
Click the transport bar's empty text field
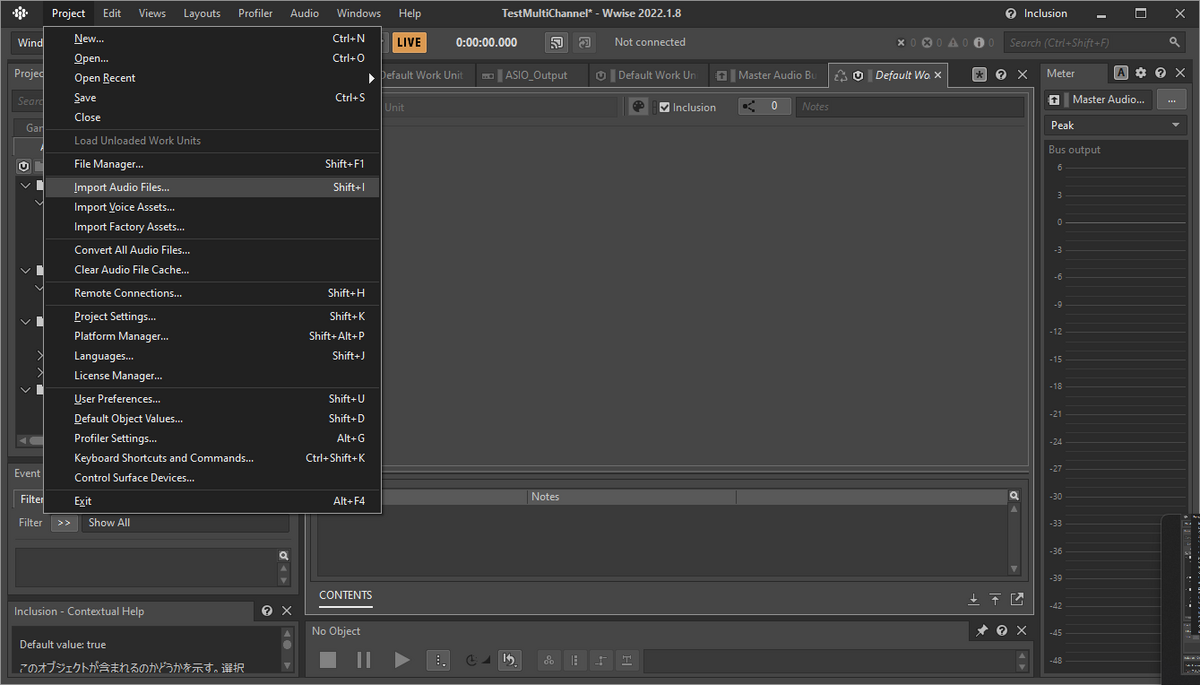830,660
